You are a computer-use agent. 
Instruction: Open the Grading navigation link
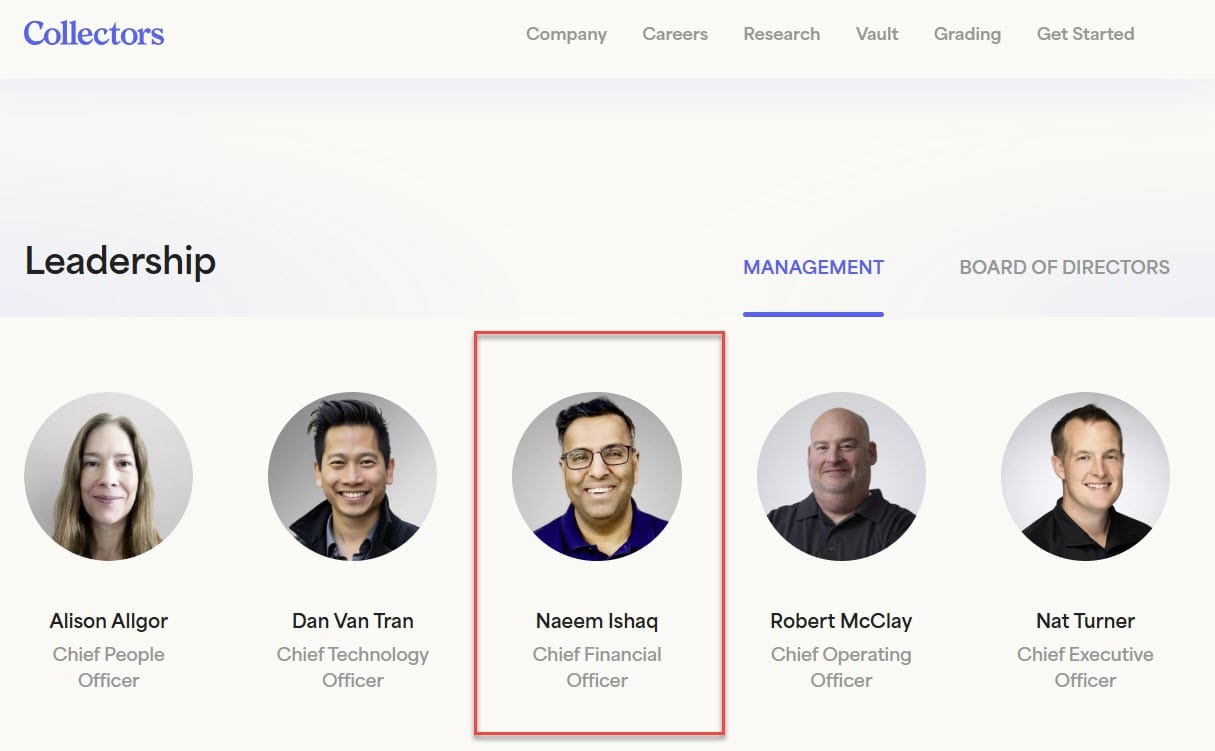(967, 34)
